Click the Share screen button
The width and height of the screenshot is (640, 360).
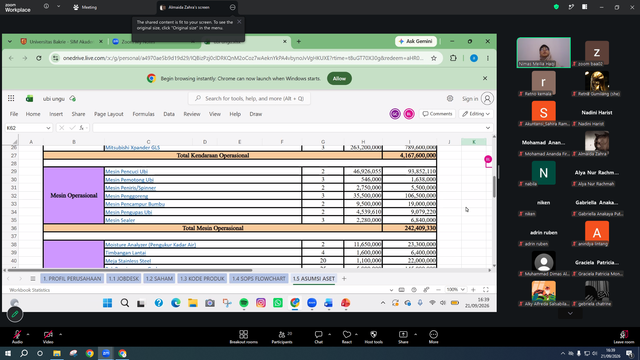pyautogui.click(x=403, y=337)
